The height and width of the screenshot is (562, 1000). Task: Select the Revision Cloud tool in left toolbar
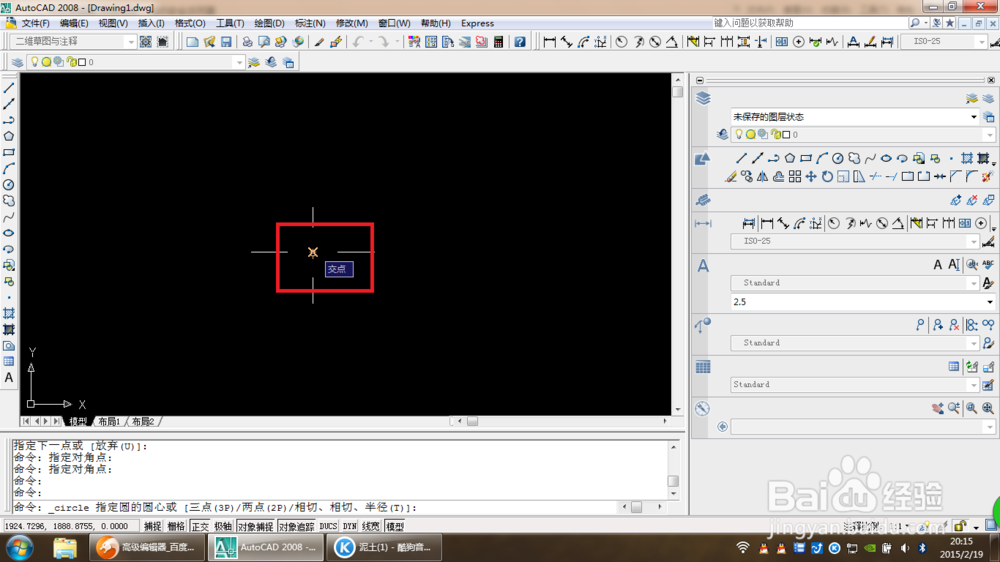point(9,201)
